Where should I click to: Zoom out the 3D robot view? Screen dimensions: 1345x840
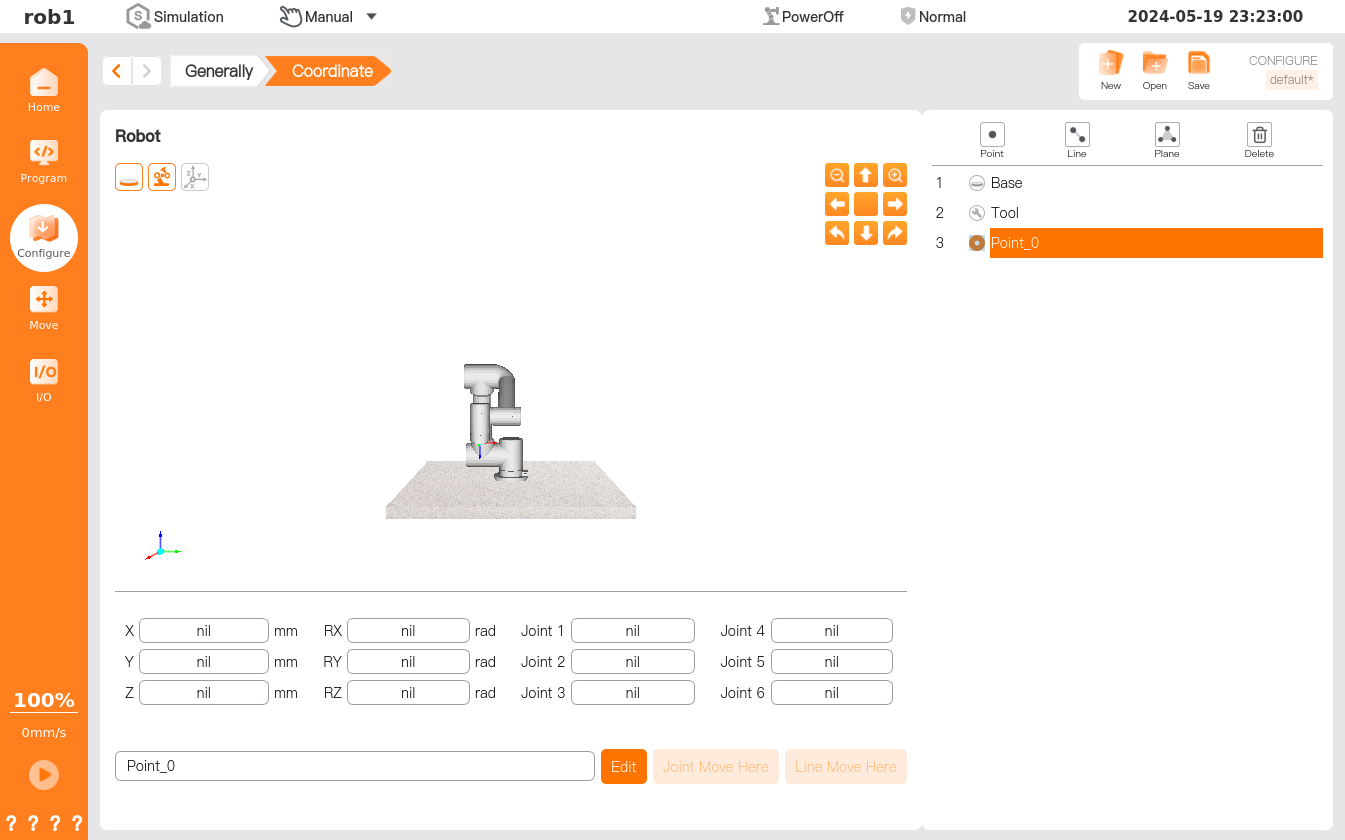[x=837, y=175]
